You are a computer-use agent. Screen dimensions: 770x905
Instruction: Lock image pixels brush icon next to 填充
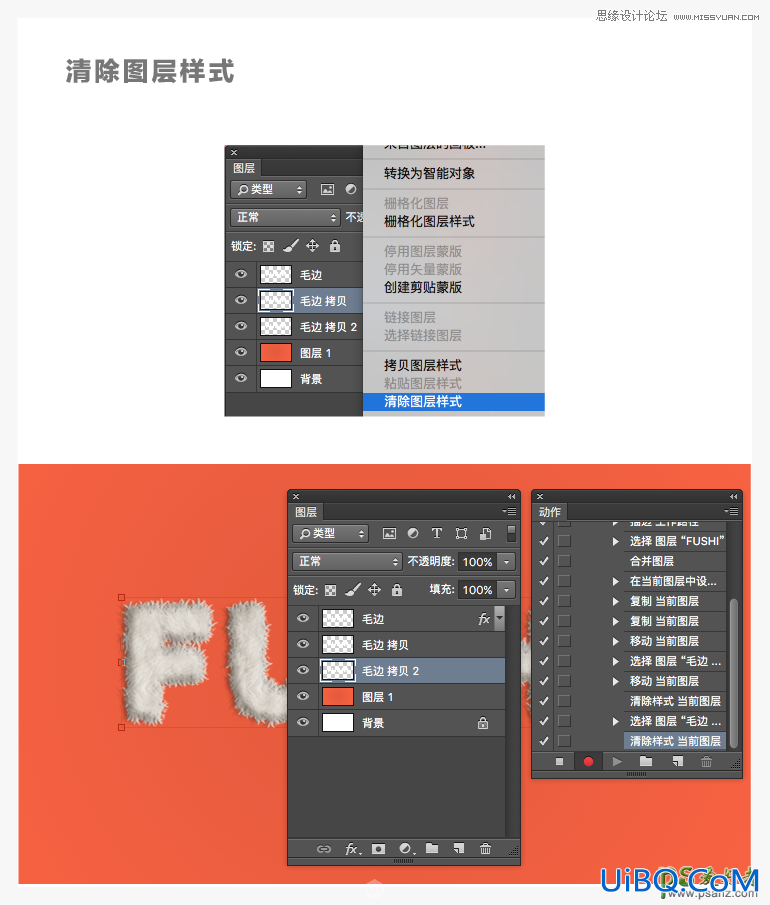(353, 589)
